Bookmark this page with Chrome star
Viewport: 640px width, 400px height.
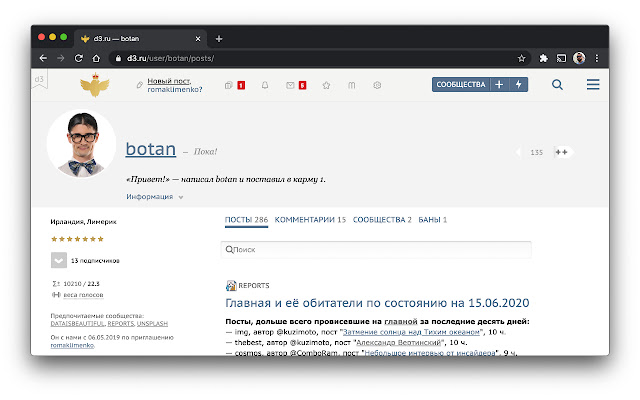pyautogui.click(x=521, y=58)
